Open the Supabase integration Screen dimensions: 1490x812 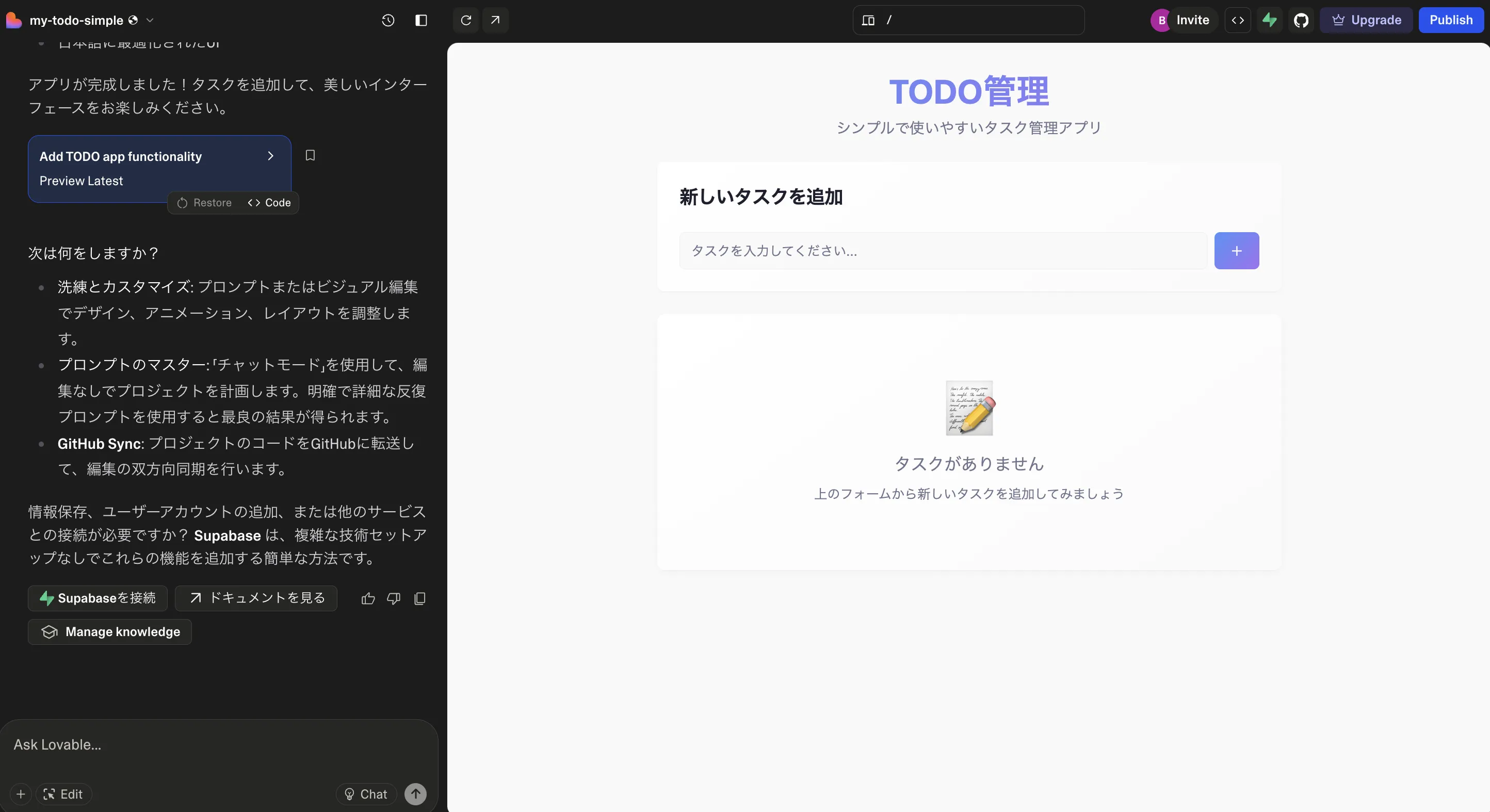[x=1270, y=20]
